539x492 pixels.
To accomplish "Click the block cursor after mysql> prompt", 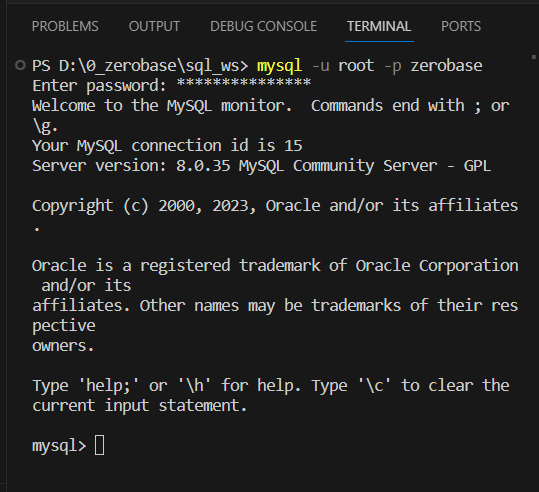I will point(99,445).
